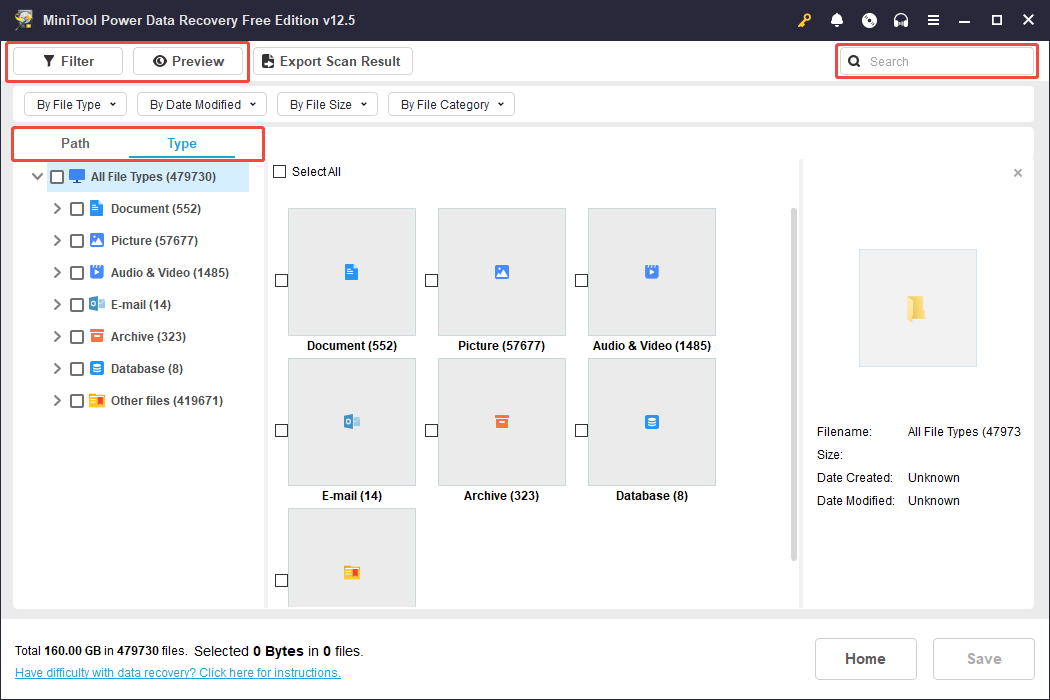The width and height of the screenshot is (1050, 700).
Task: Open the data recovery instructions link
Action: (x=177, y=672)
